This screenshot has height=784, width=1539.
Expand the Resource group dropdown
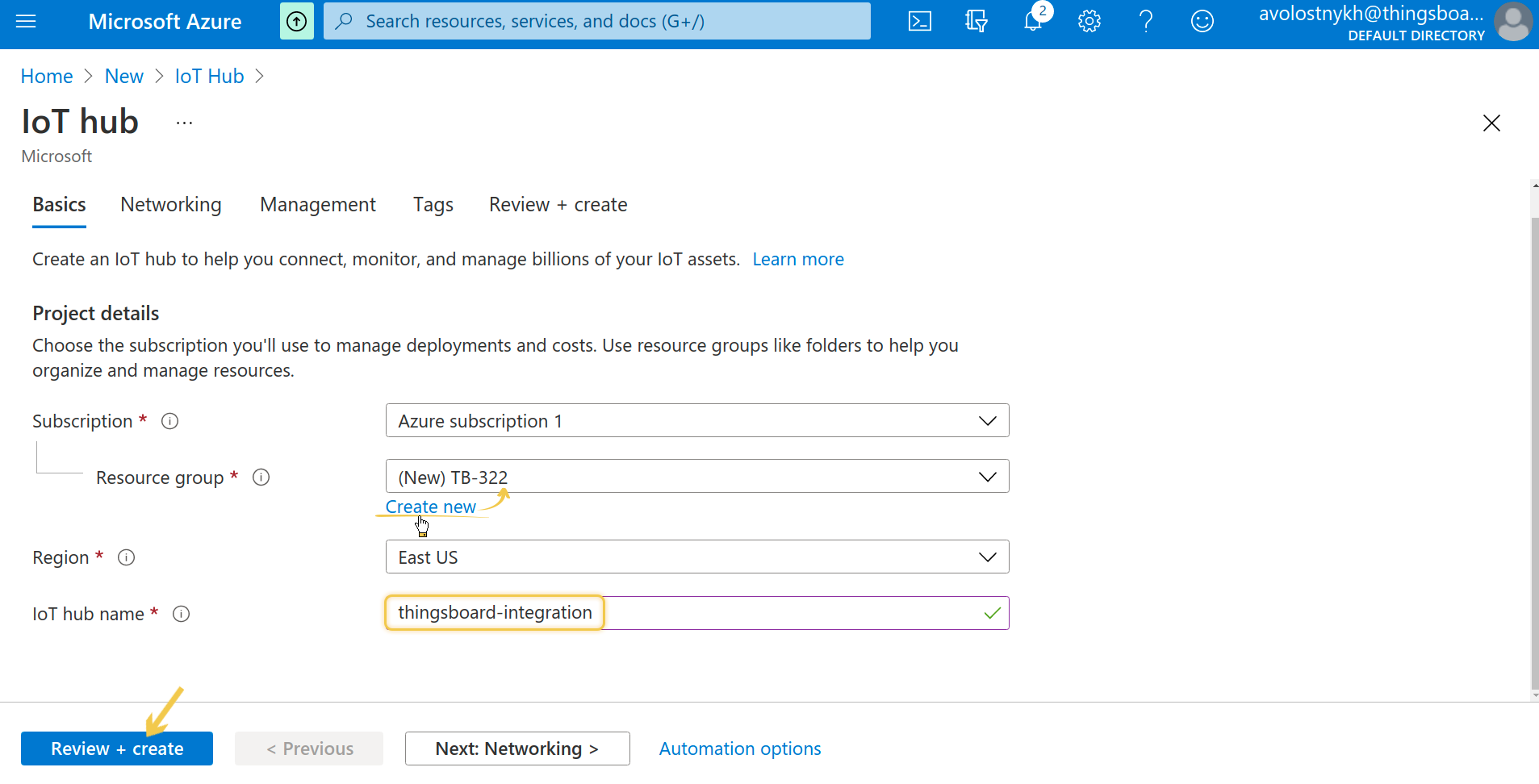[x=697, y=476]
